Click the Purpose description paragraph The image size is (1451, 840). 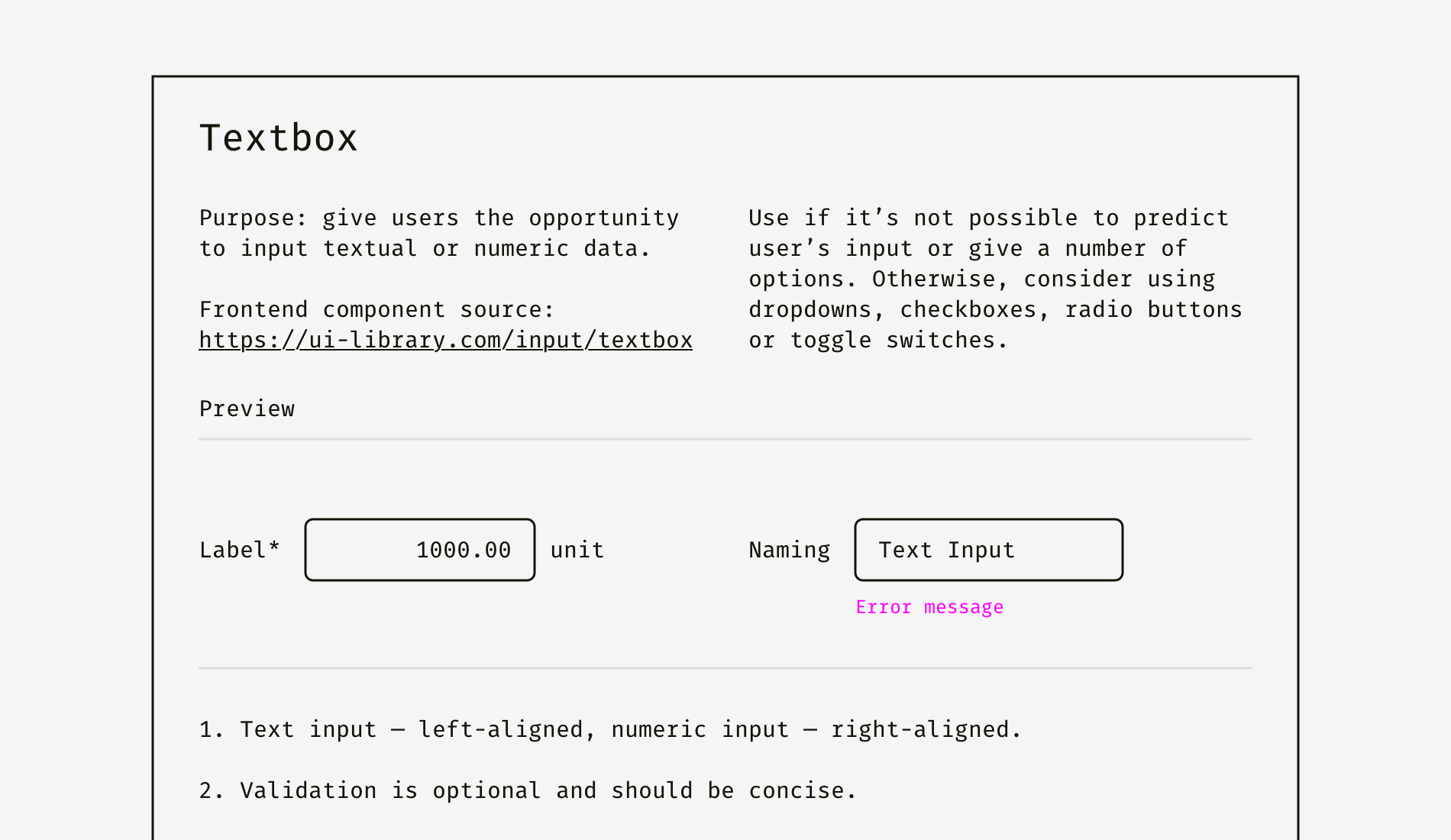point(439,233)
